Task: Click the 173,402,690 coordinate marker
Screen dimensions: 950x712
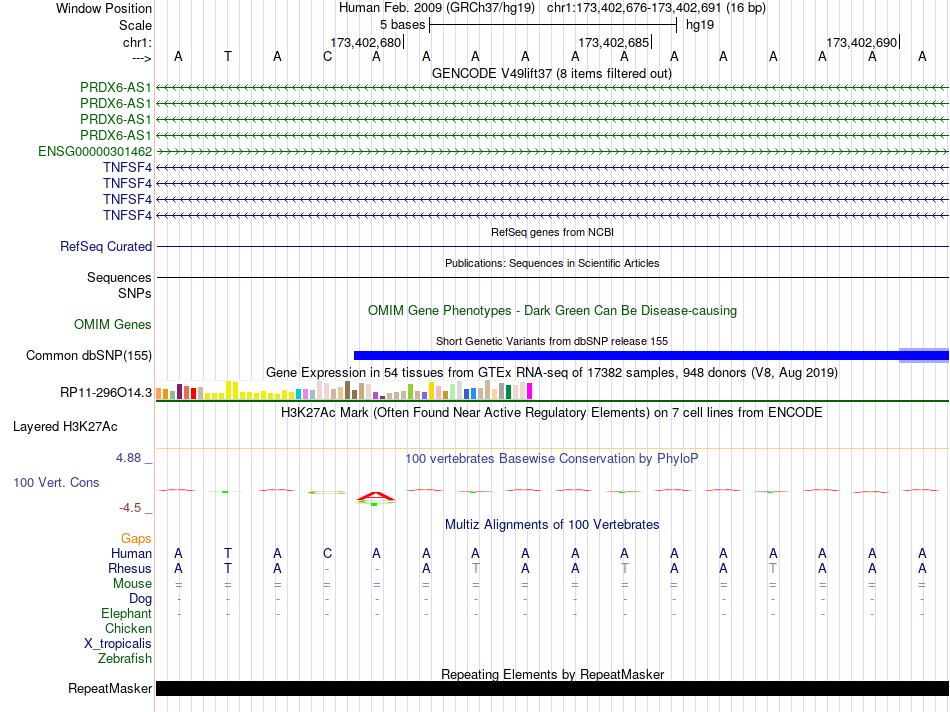Action: tap(862, 42)
